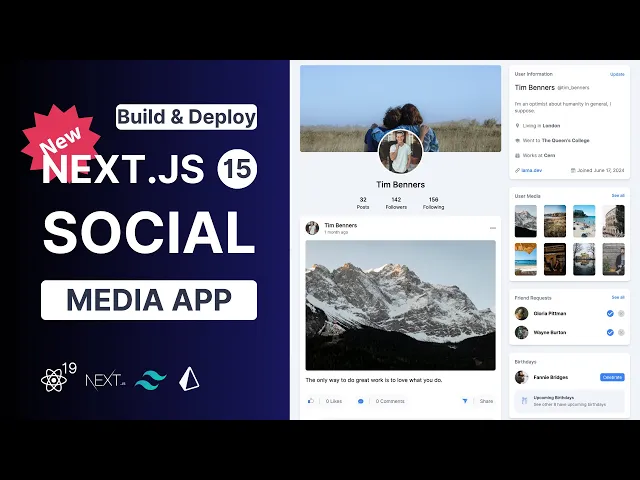Click the React 19 logo
Viewport: 640px width, 480px height.
tap(59, 377)
